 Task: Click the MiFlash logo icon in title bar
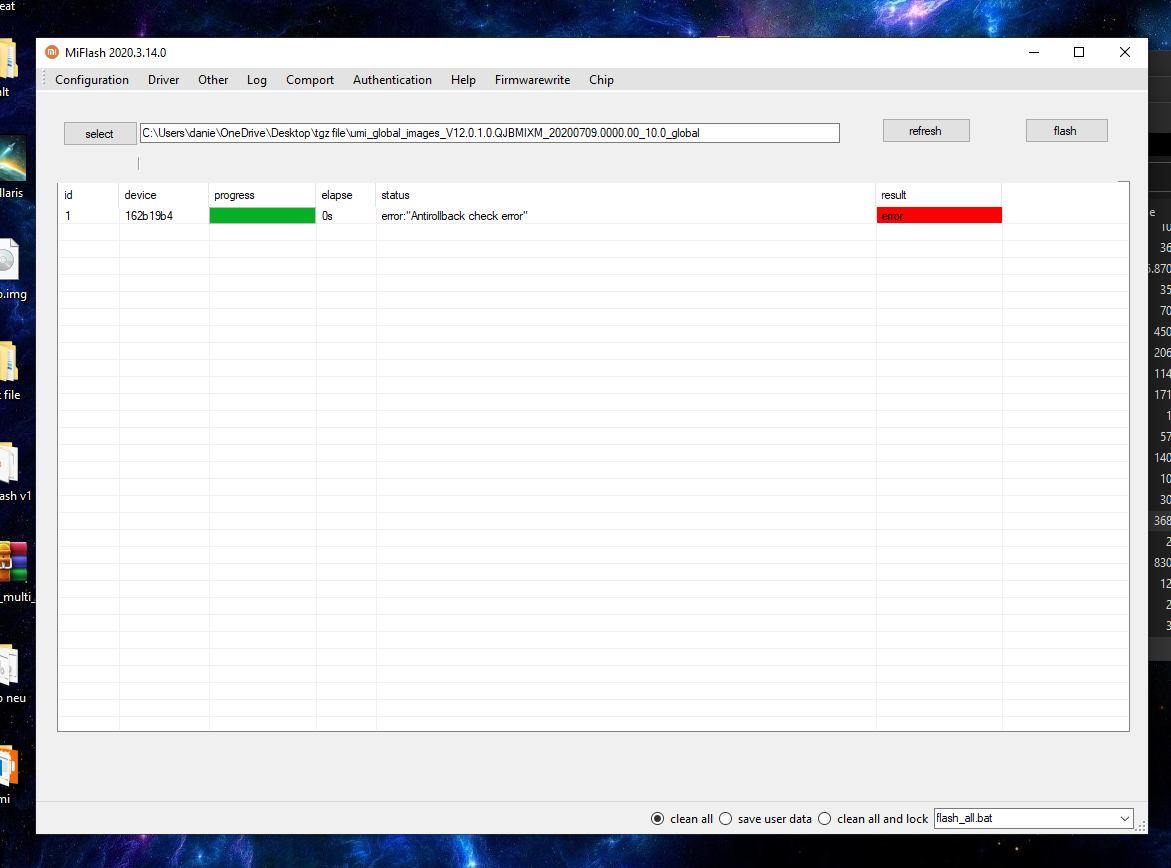52,52
